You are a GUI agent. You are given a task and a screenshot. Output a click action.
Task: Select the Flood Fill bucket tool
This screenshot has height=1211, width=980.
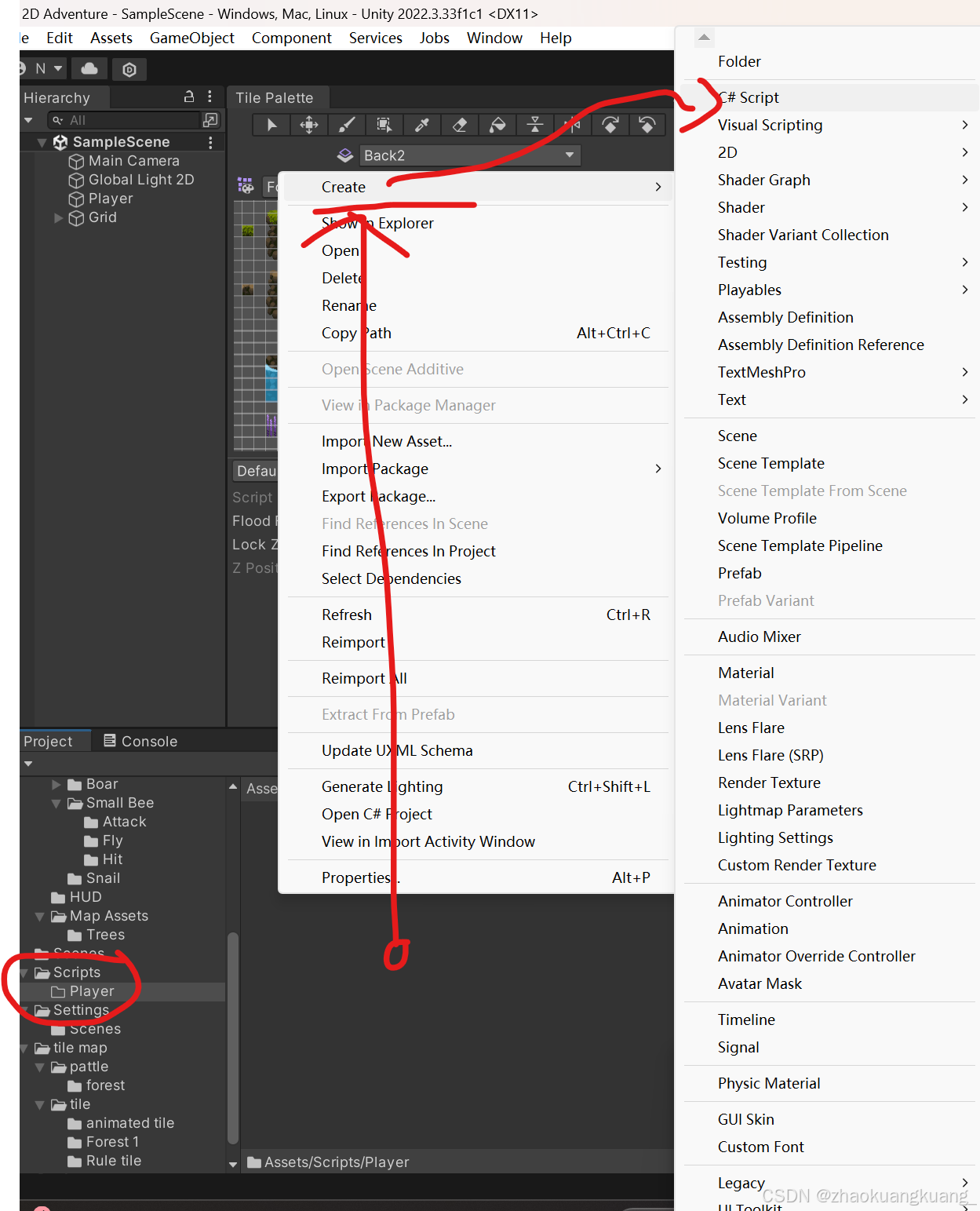(x=497, y=125)
